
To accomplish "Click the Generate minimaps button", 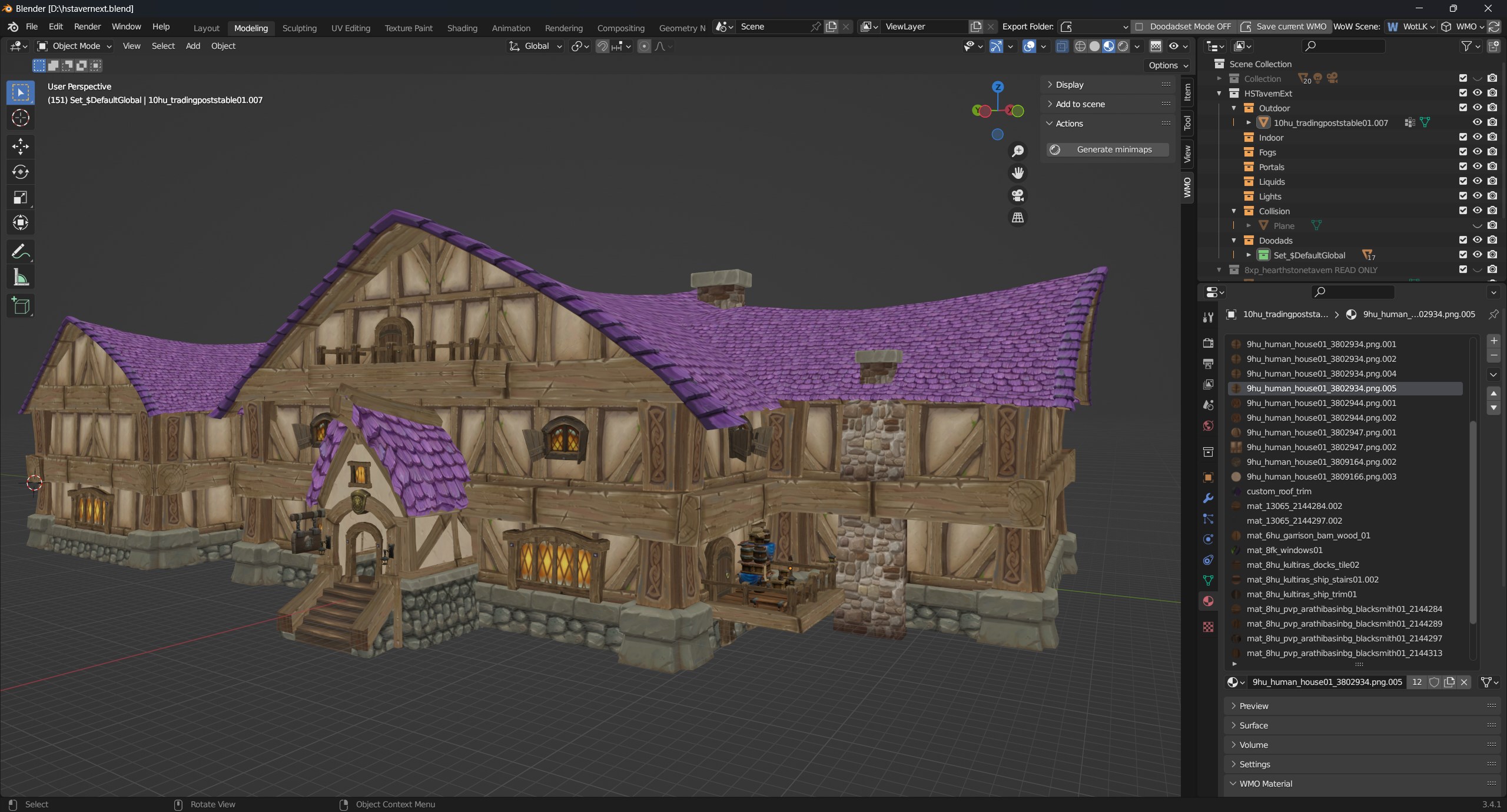I will (1108, 149).
